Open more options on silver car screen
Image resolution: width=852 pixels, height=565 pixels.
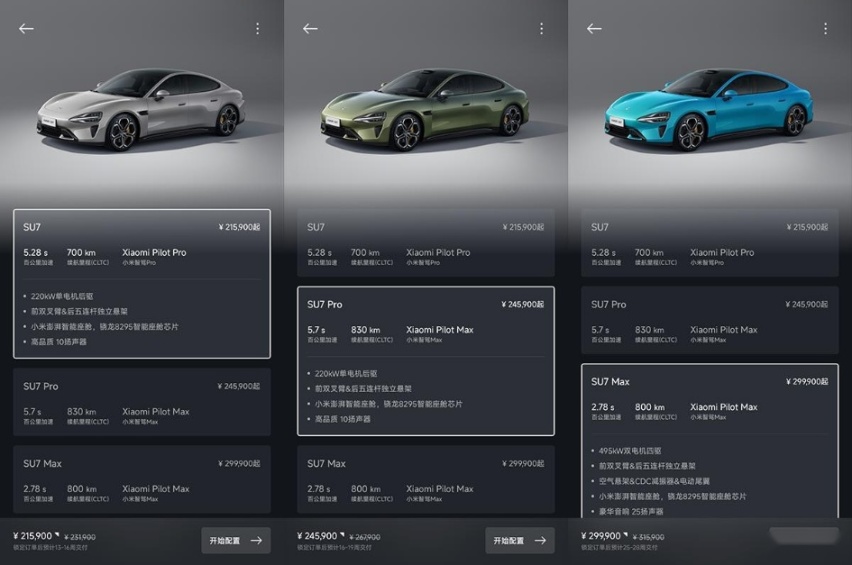[258, 29]
